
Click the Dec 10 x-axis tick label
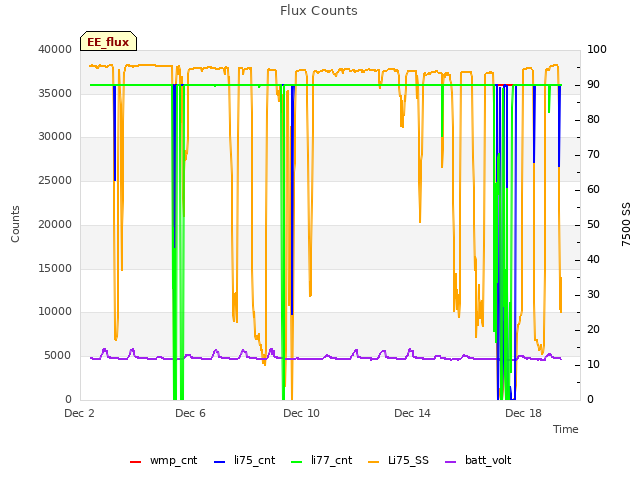pos(301,413)
